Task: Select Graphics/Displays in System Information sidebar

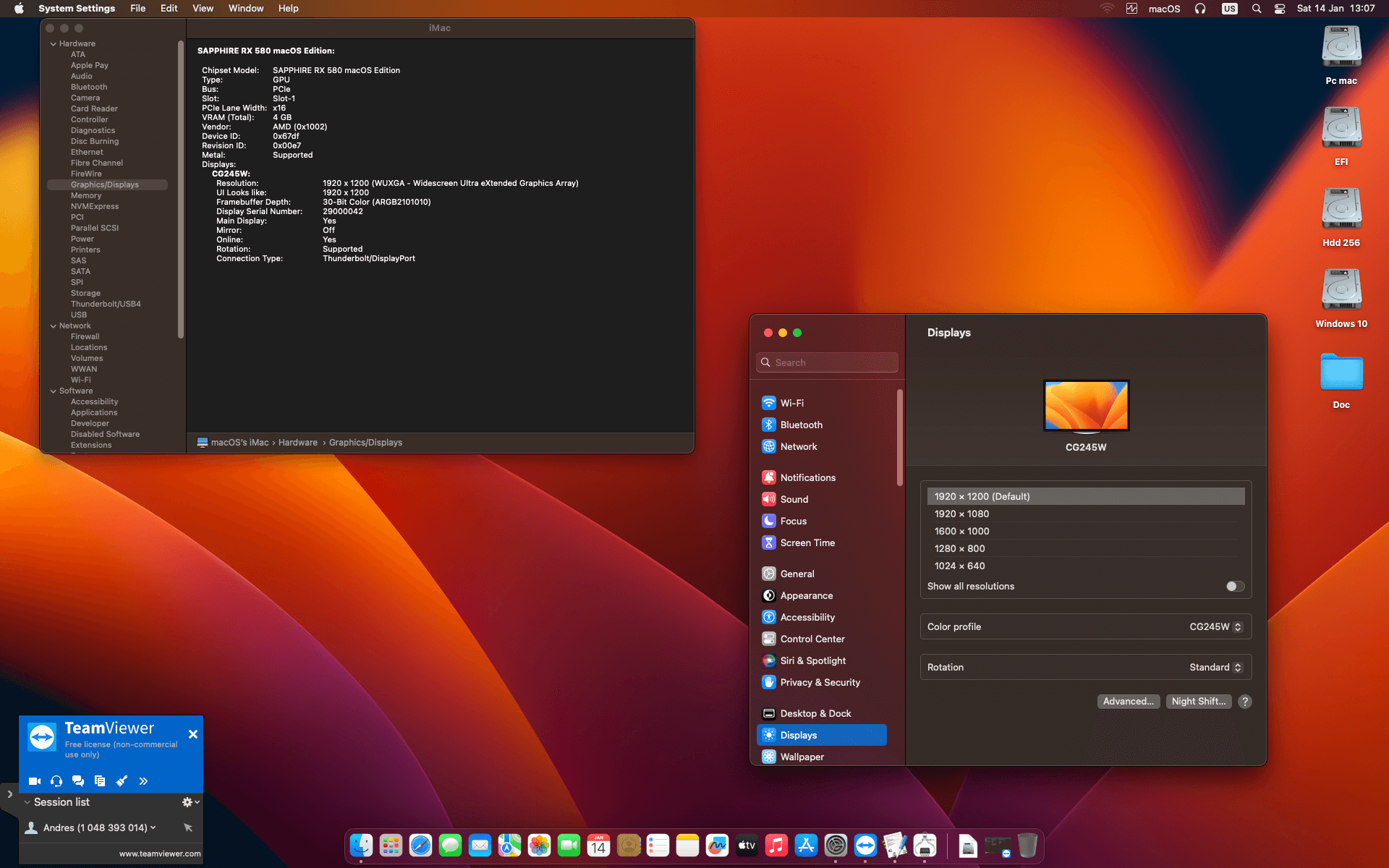Action: [x=107, y=184]
